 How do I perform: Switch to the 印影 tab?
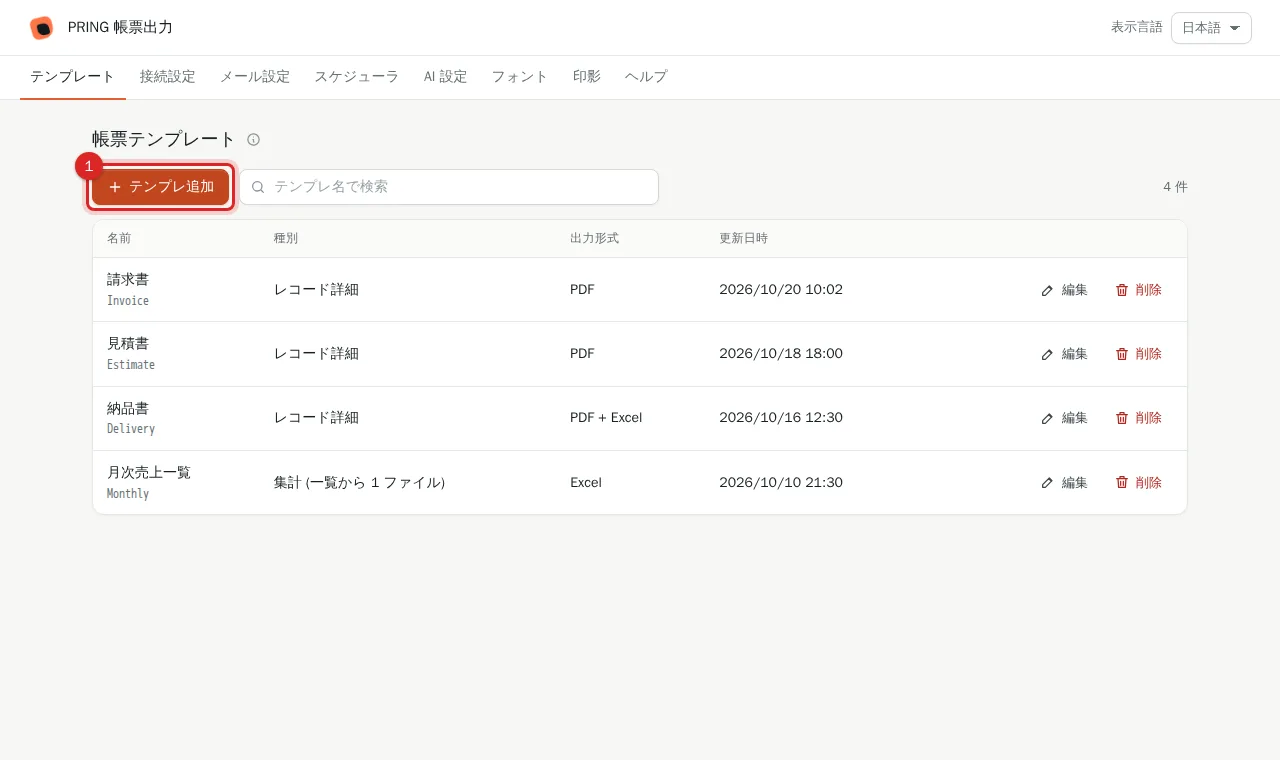point(587,77)
